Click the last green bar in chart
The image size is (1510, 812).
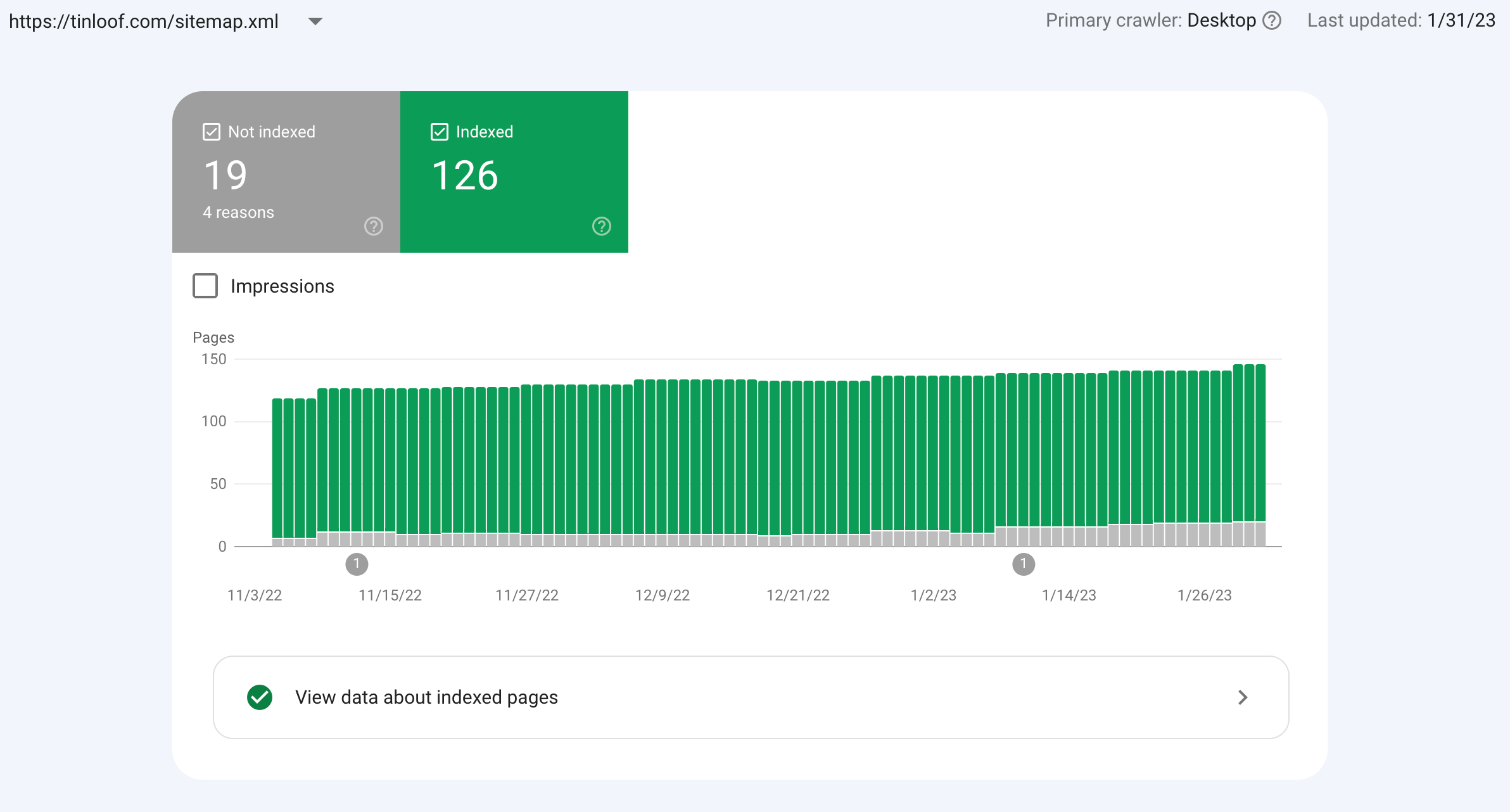[x=1260, y=443]
